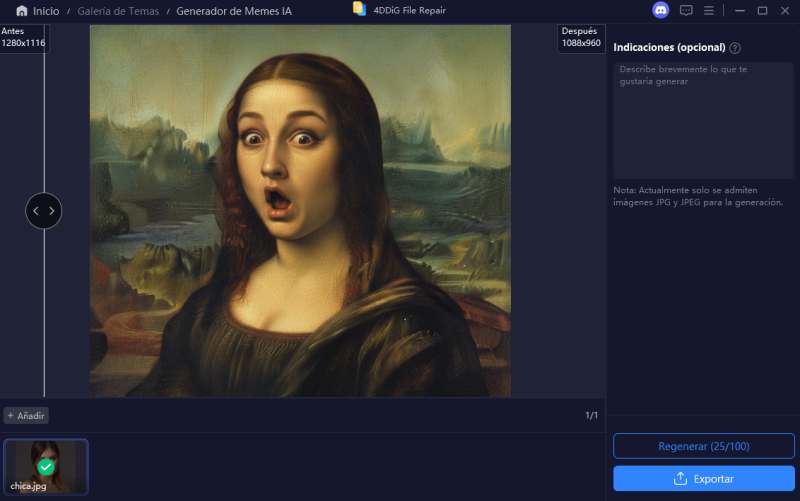Close the 4DDiG File Repair window
800x501 pixels.
[x=785, y=10]
